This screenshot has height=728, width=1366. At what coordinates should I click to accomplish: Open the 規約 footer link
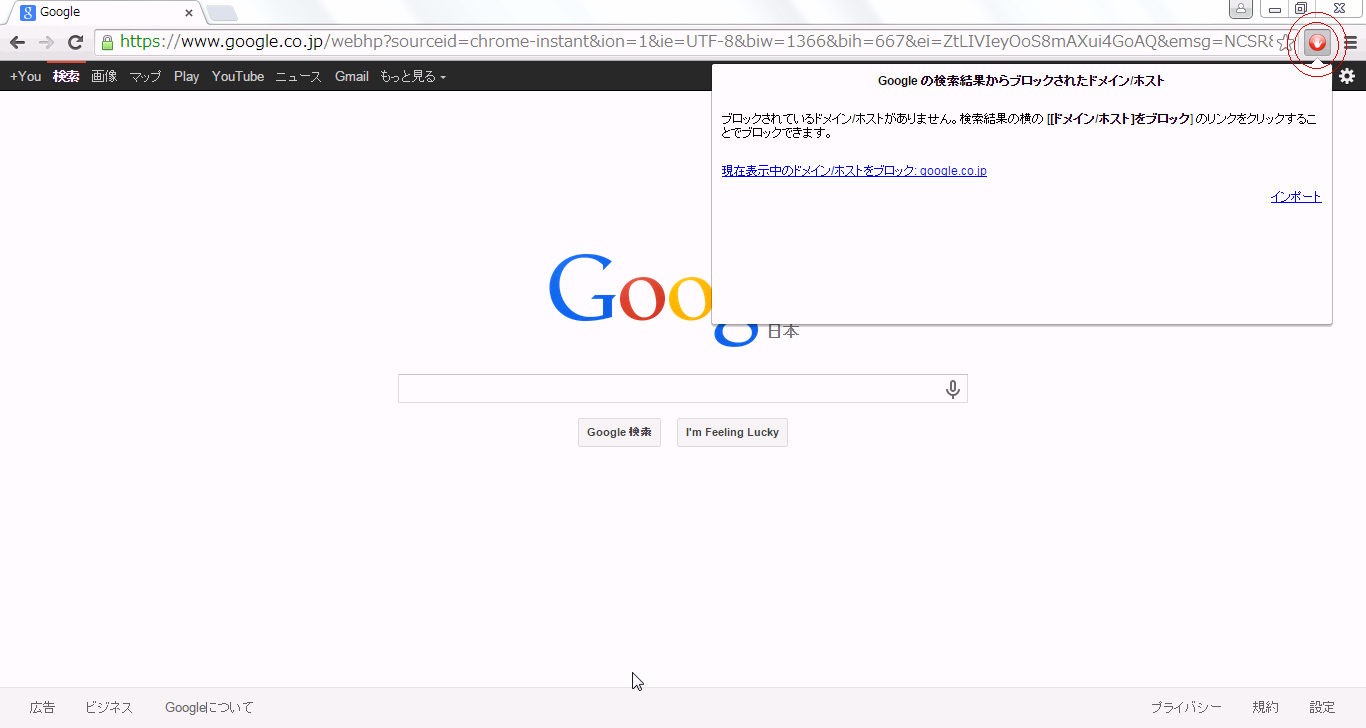tap(1265, 707)
